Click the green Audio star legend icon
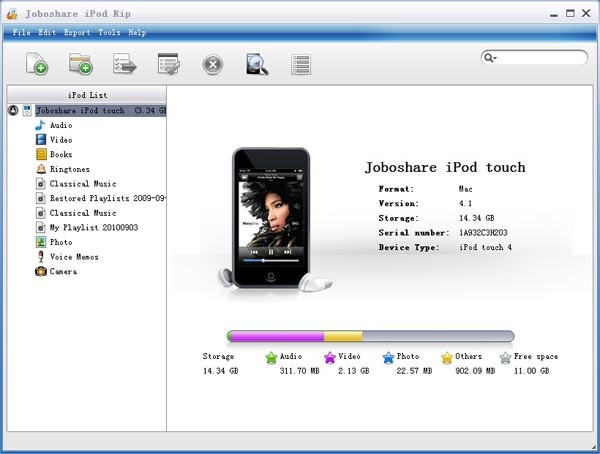 (271, 358)
